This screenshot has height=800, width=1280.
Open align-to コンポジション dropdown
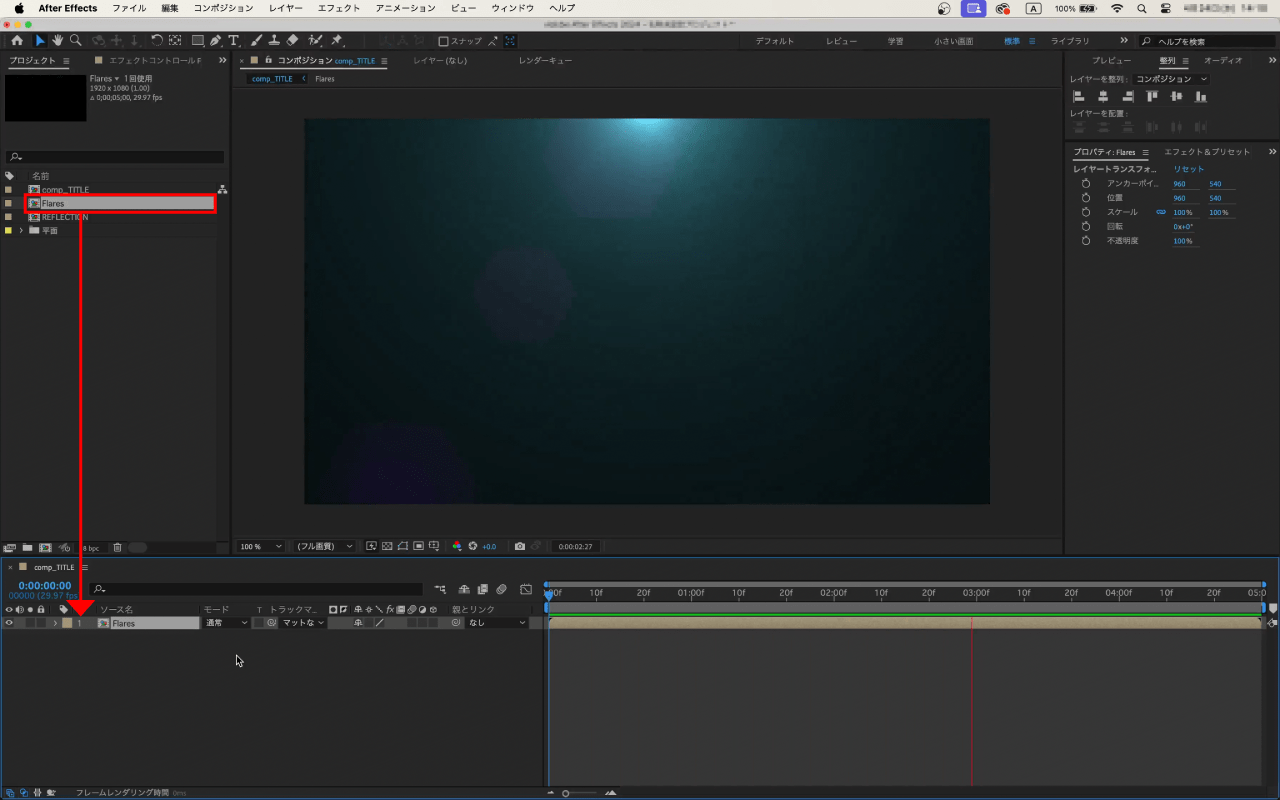click(x=1171, y=79)
